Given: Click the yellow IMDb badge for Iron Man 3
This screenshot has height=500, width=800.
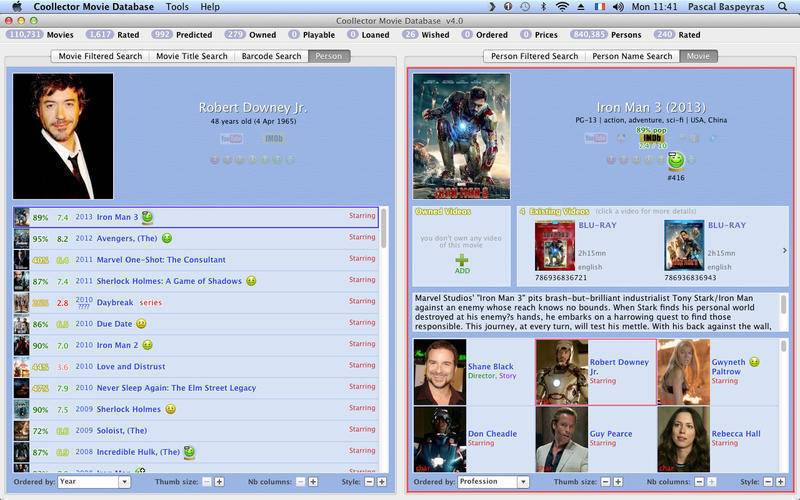Looking at the screenshot, I should (652, 138).
